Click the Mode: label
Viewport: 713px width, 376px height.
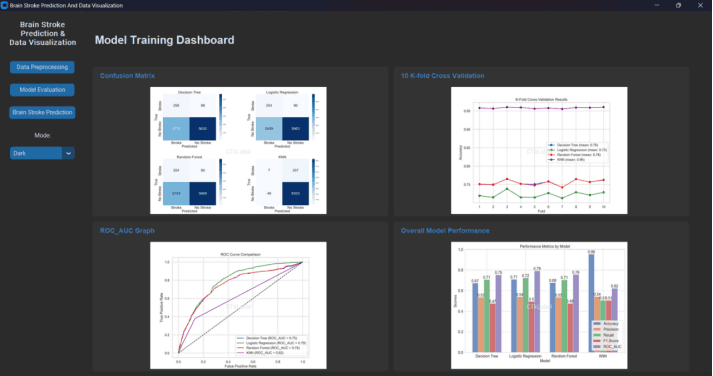tap(43, 135)
